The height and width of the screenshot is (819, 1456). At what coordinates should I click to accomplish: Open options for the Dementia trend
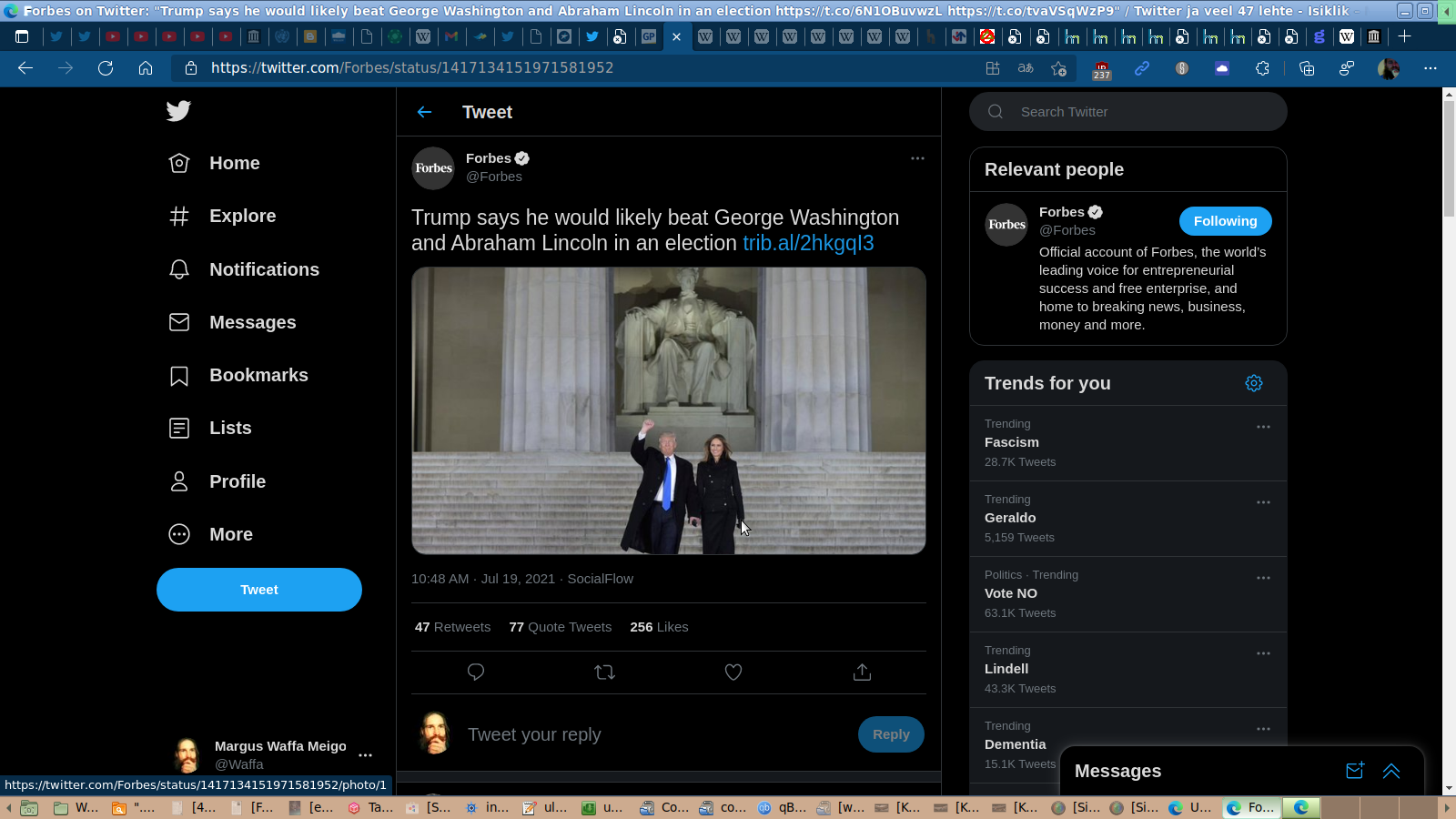1263,729
